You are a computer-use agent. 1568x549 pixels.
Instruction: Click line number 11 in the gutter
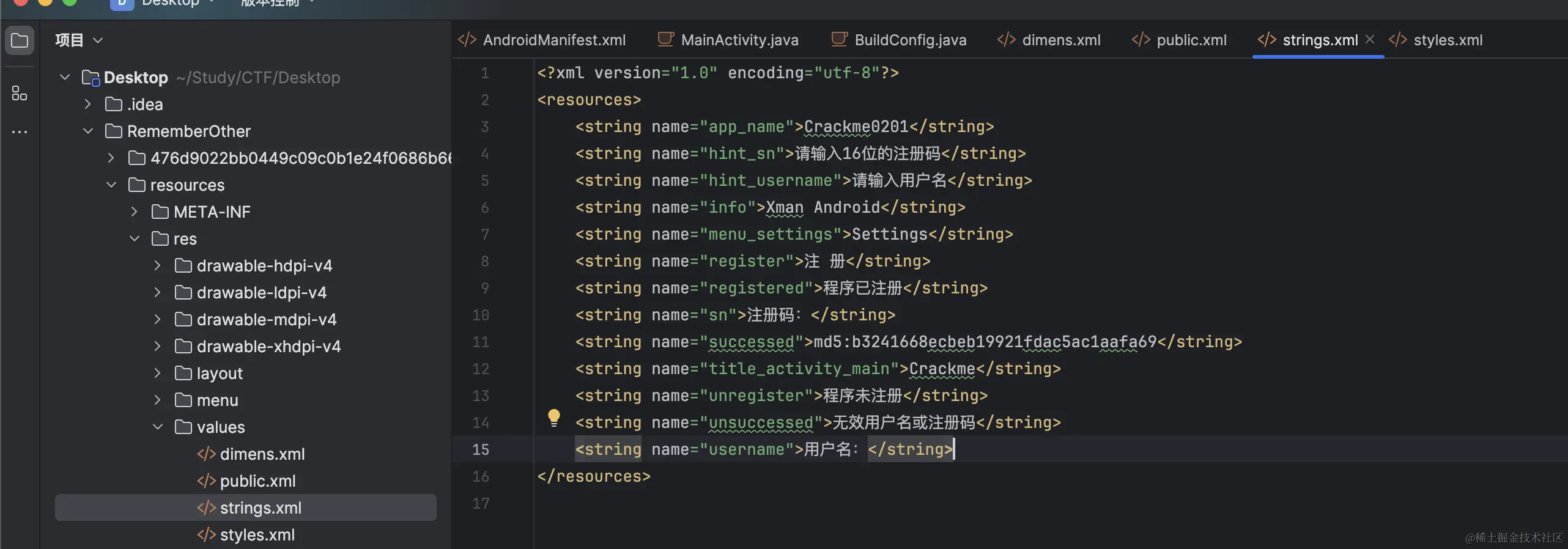pos(481,342)
